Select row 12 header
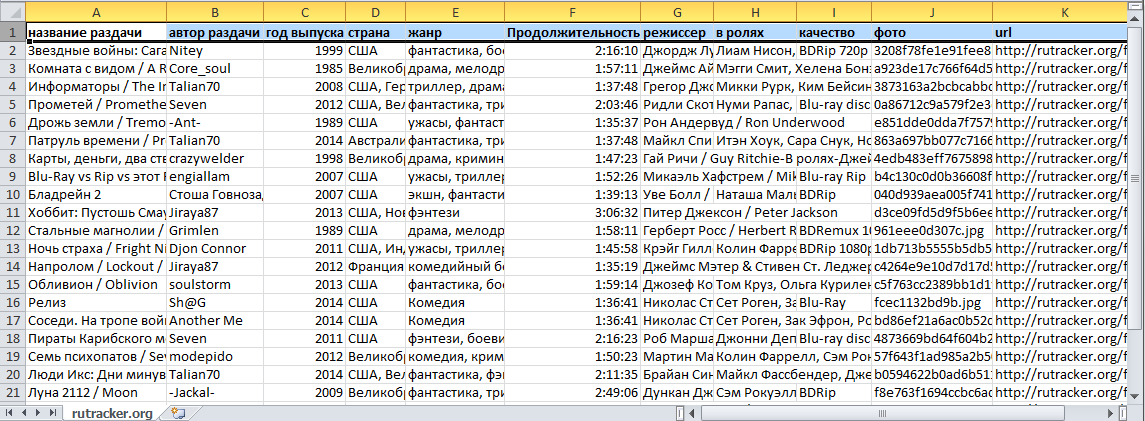Image resolution: width=1145 pixels, height=421 pixels. (12, 231)
